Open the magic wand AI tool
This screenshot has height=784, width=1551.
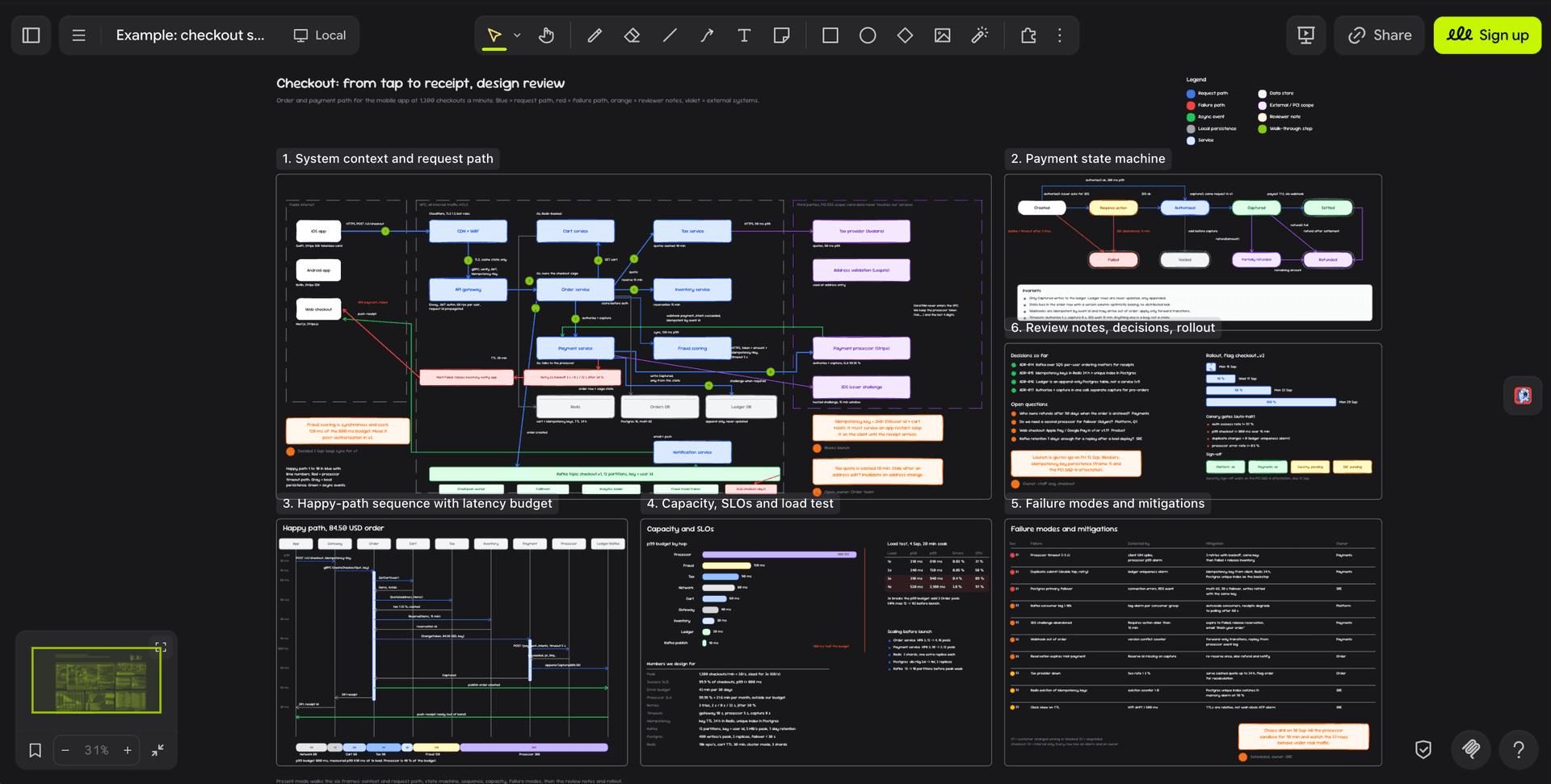tap(980, 36)
